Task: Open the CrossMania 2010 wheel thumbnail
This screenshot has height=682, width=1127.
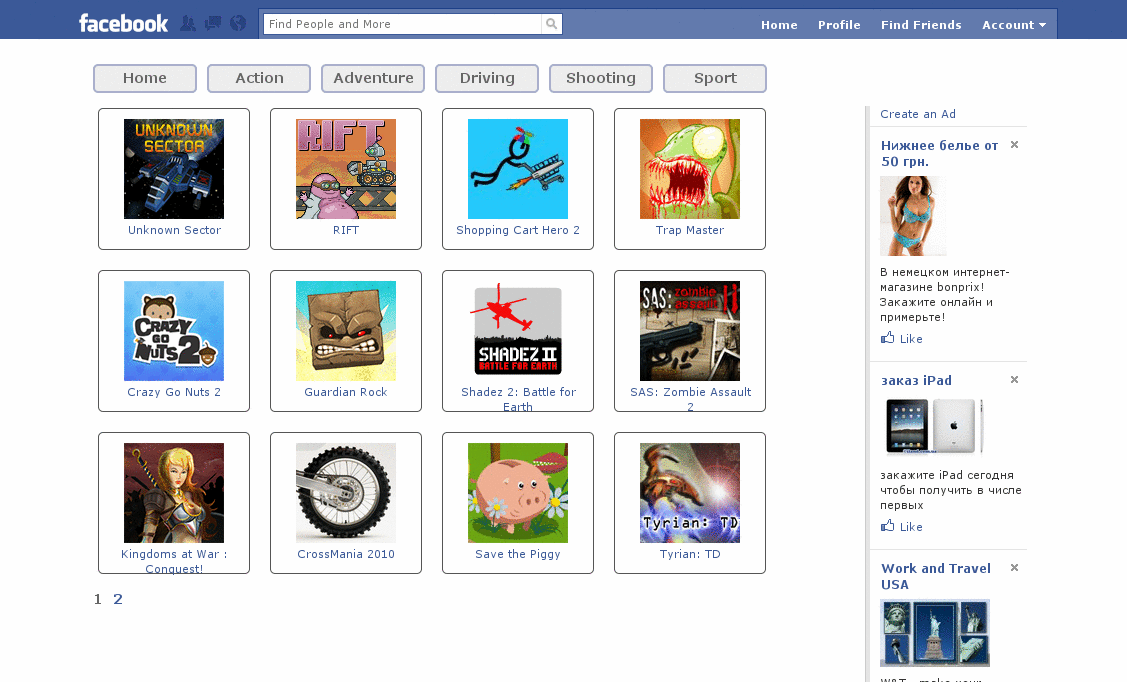Action: pos(346,493)
